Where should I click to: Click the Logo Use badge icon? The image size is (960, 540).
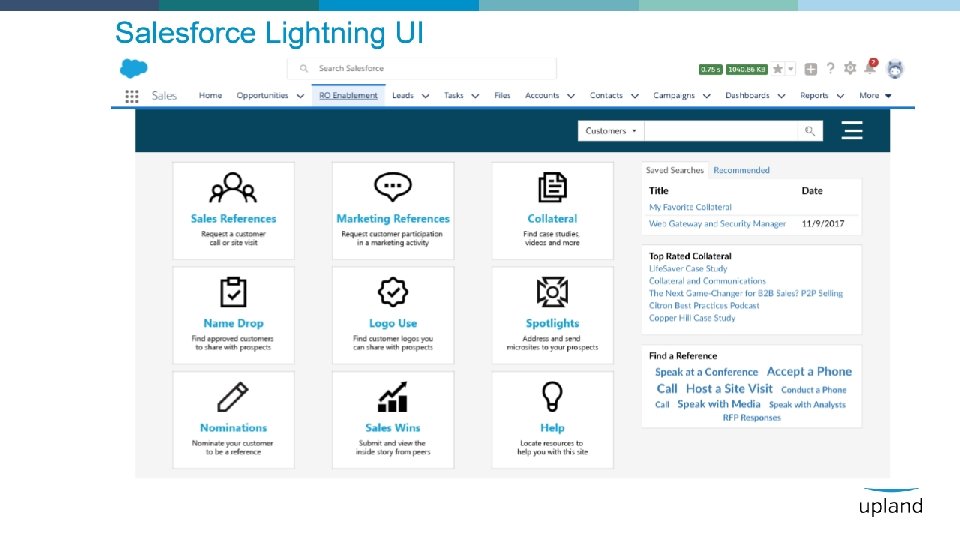(392, 292)
